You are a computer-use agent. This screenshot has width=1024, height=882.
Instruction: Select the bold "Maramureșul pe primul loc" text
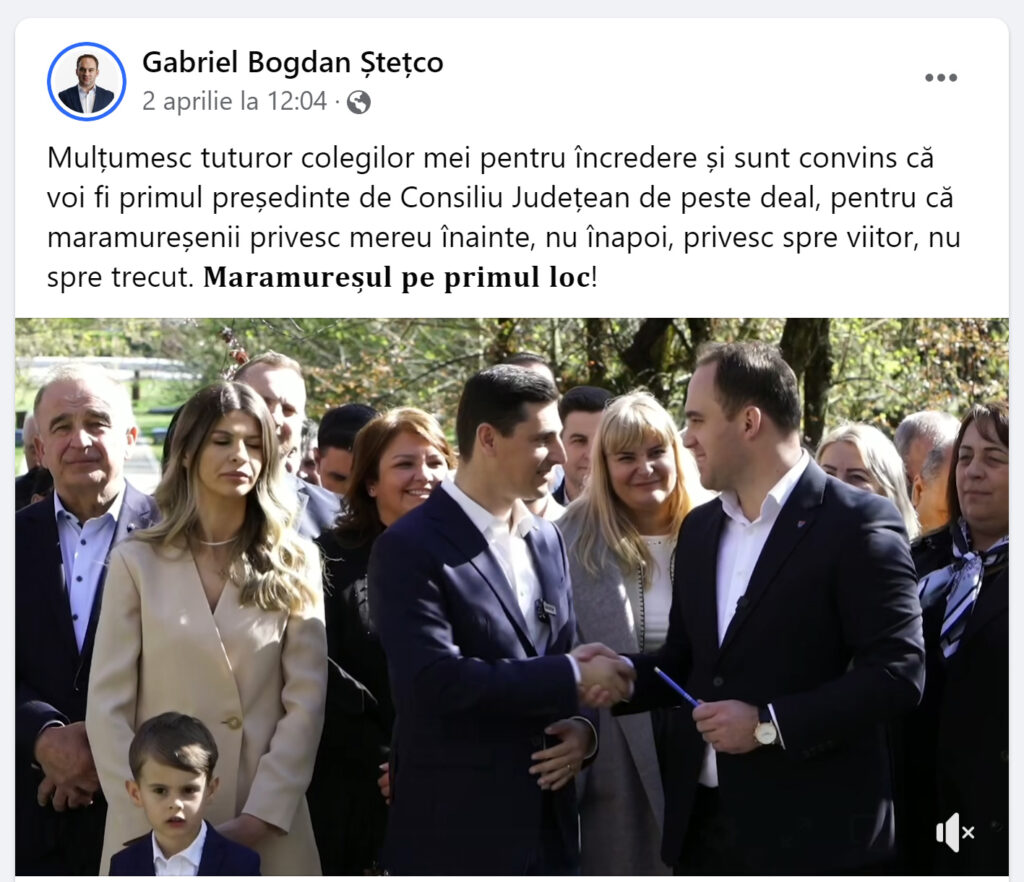[397, 277]
